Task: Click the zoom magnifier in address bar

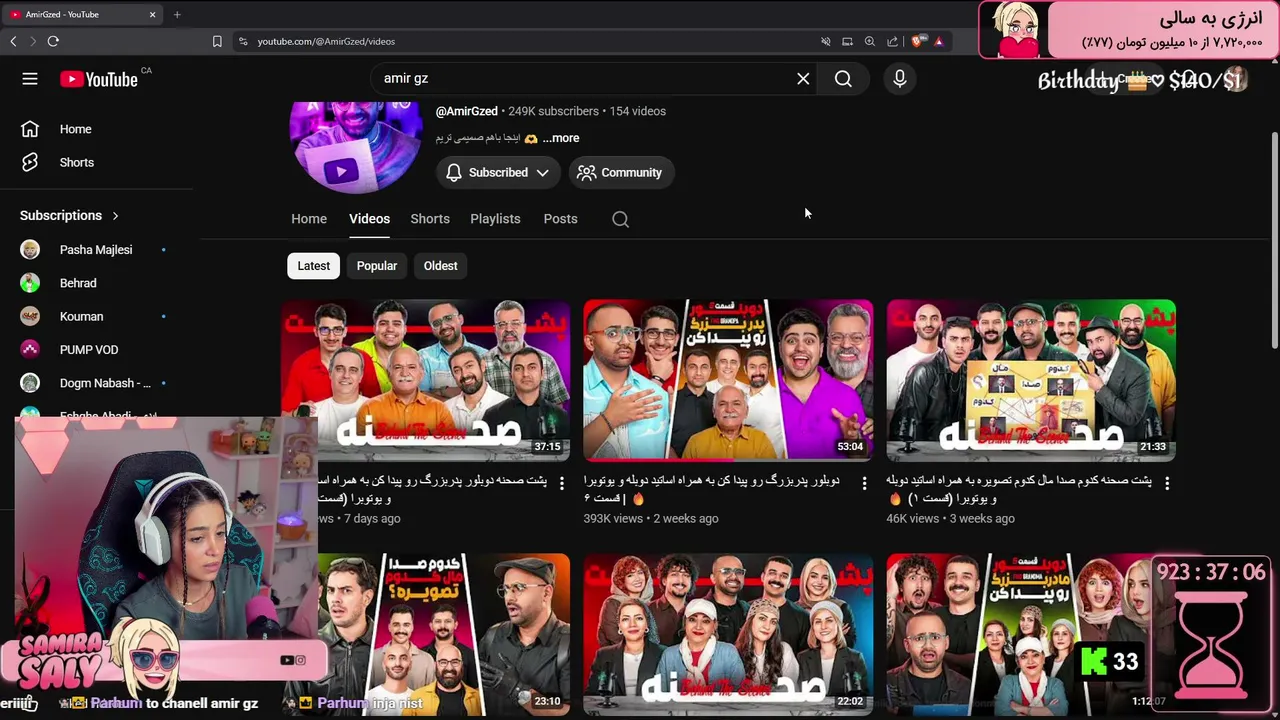Action: (870, 41)
